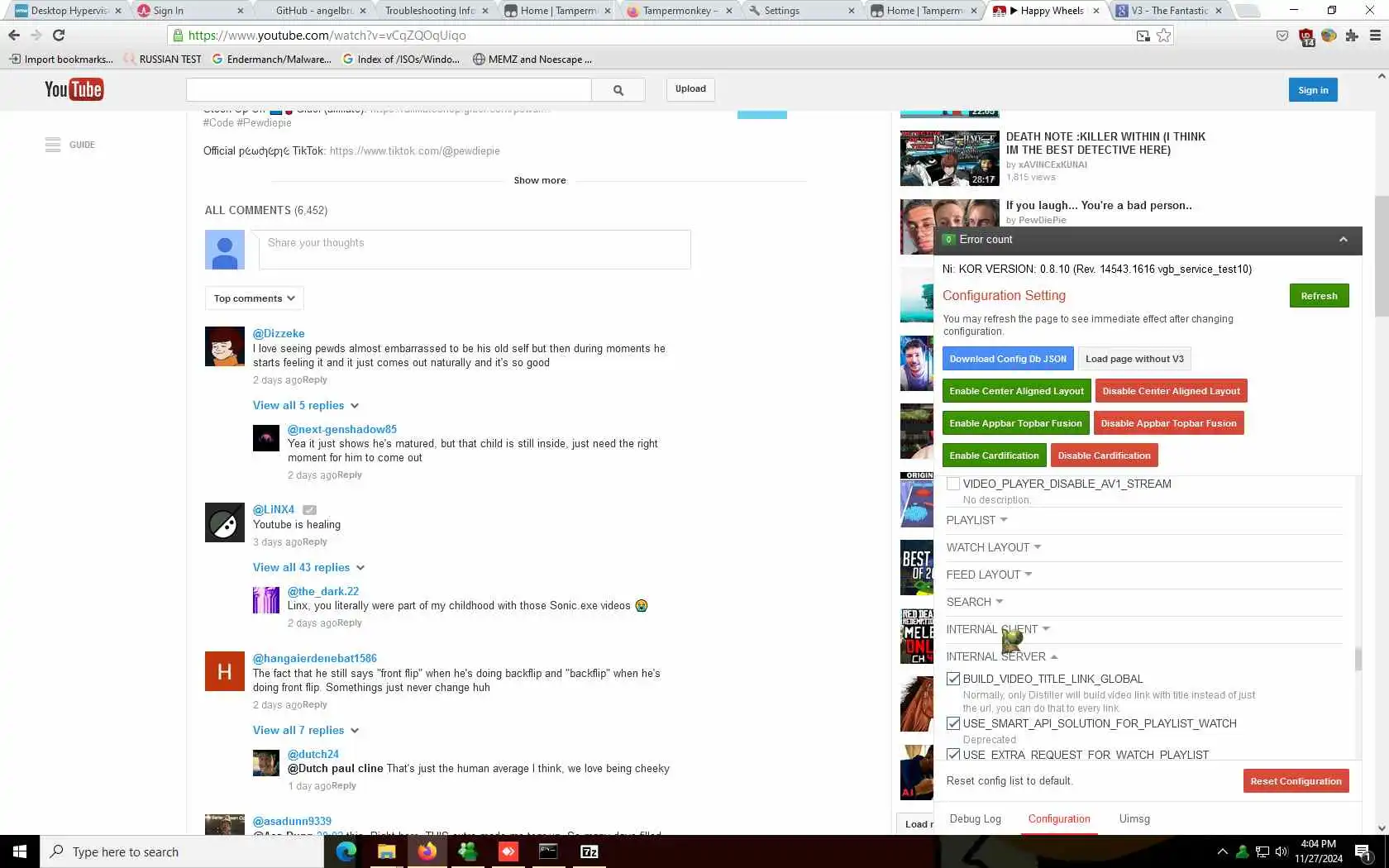Open picture-in-picture icon in the address bar

[1143, 36]
